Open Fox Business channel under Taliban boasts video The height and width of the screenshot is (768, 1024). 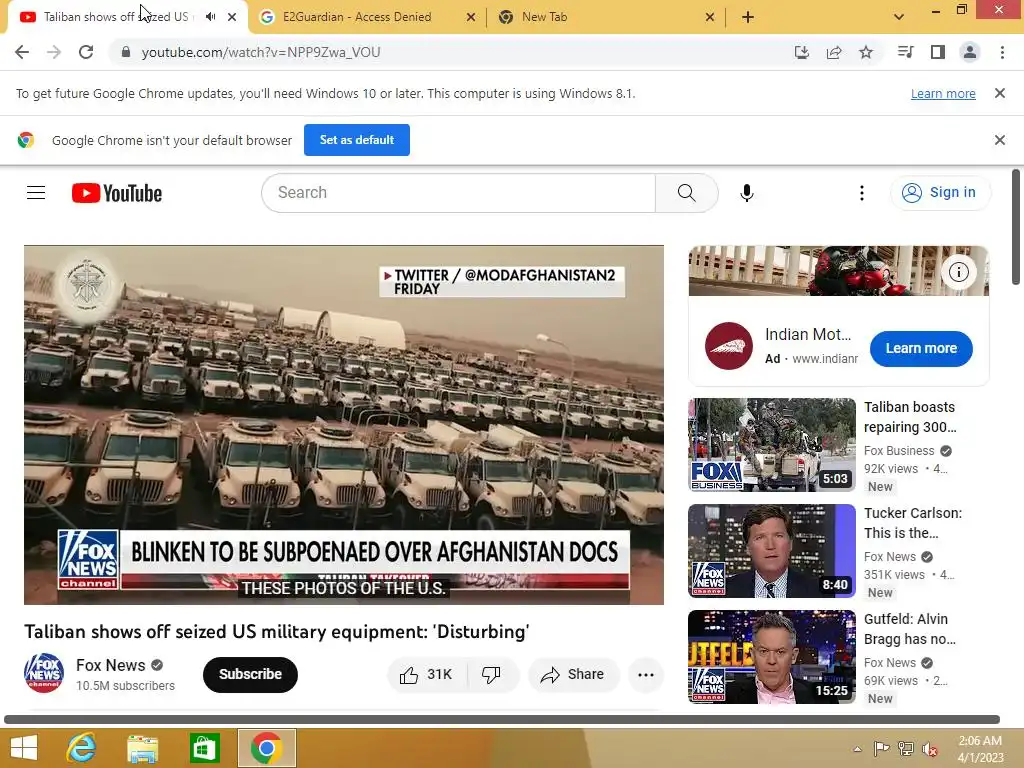coord(899,451)
